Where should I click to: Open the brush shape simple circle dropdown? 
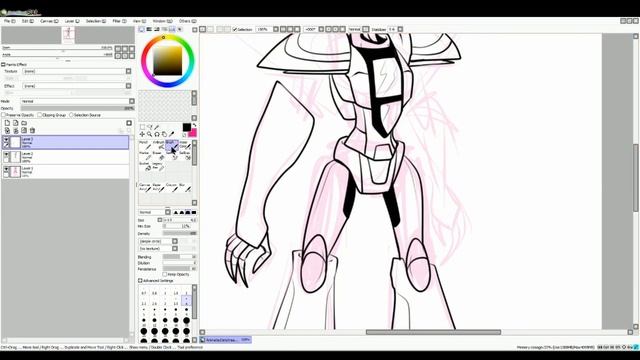click(x=175, y=241)
